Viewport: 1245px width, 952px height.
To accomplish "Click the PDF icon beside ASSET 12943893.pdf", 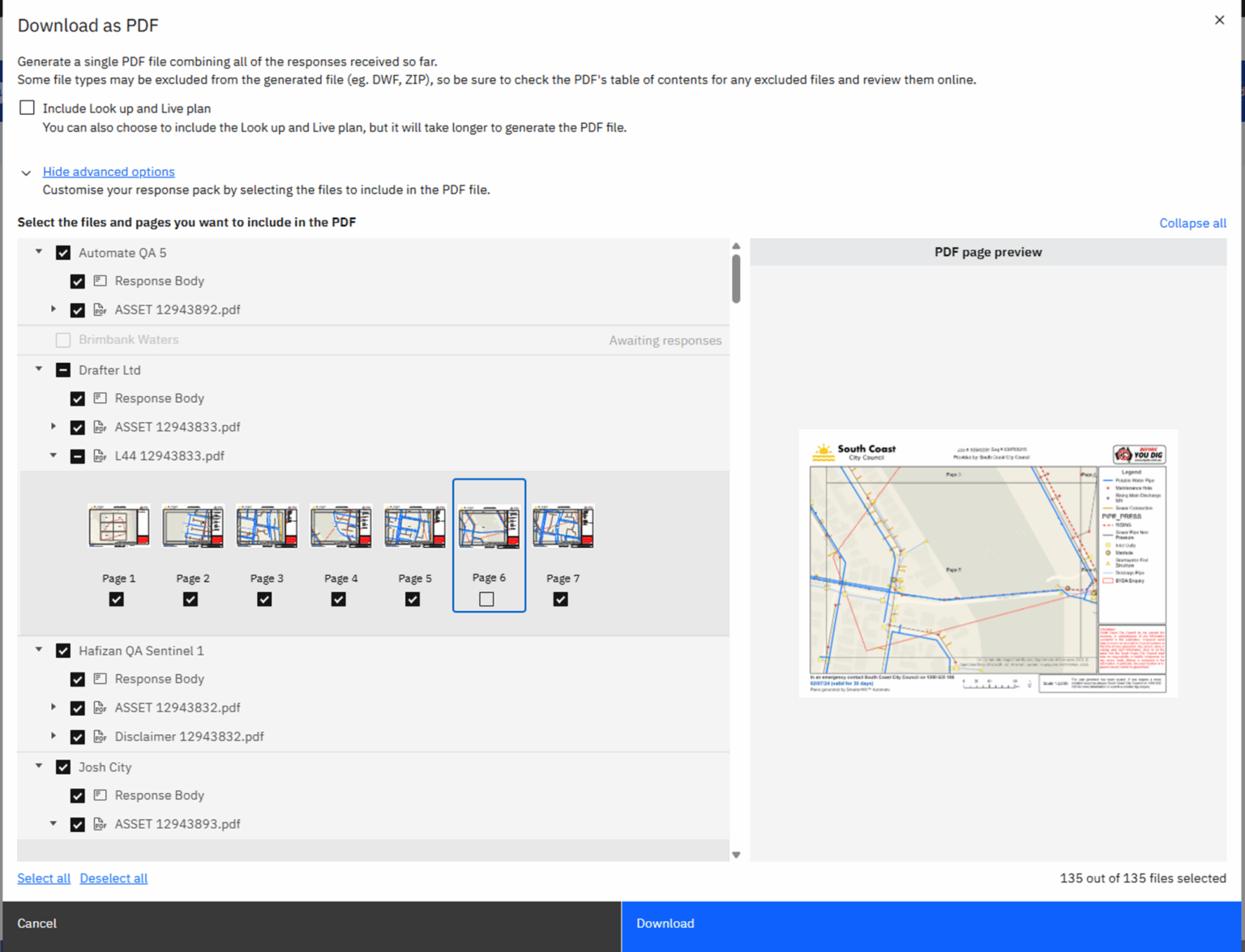I will pos(99,824).
